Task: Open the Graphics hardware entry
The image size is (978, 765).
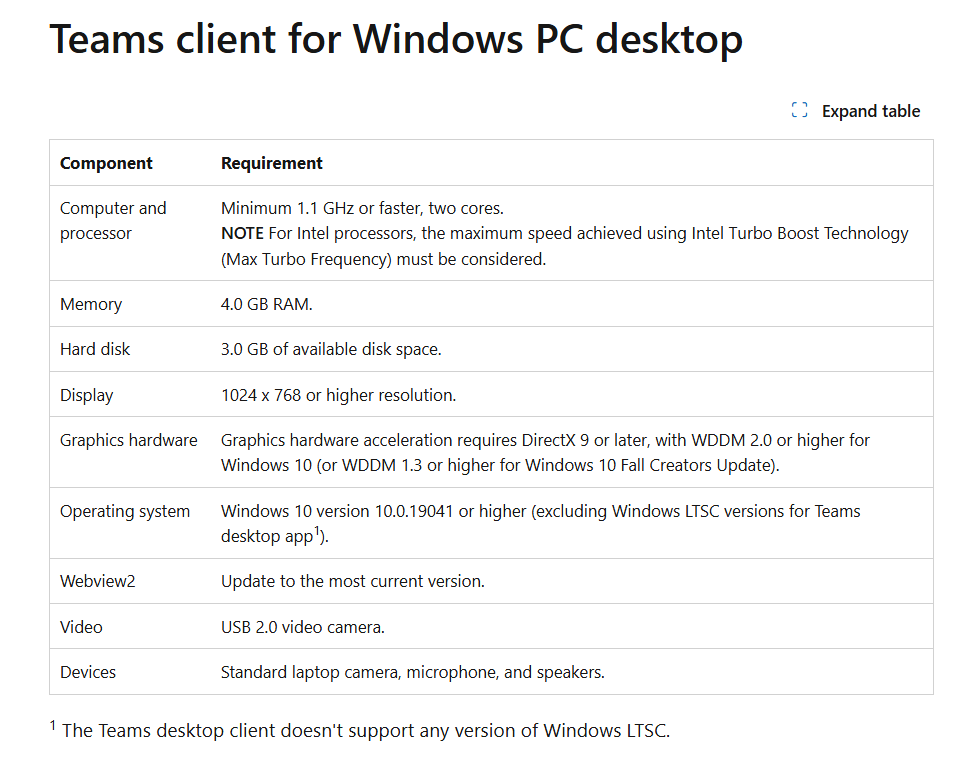Action: 129,440
